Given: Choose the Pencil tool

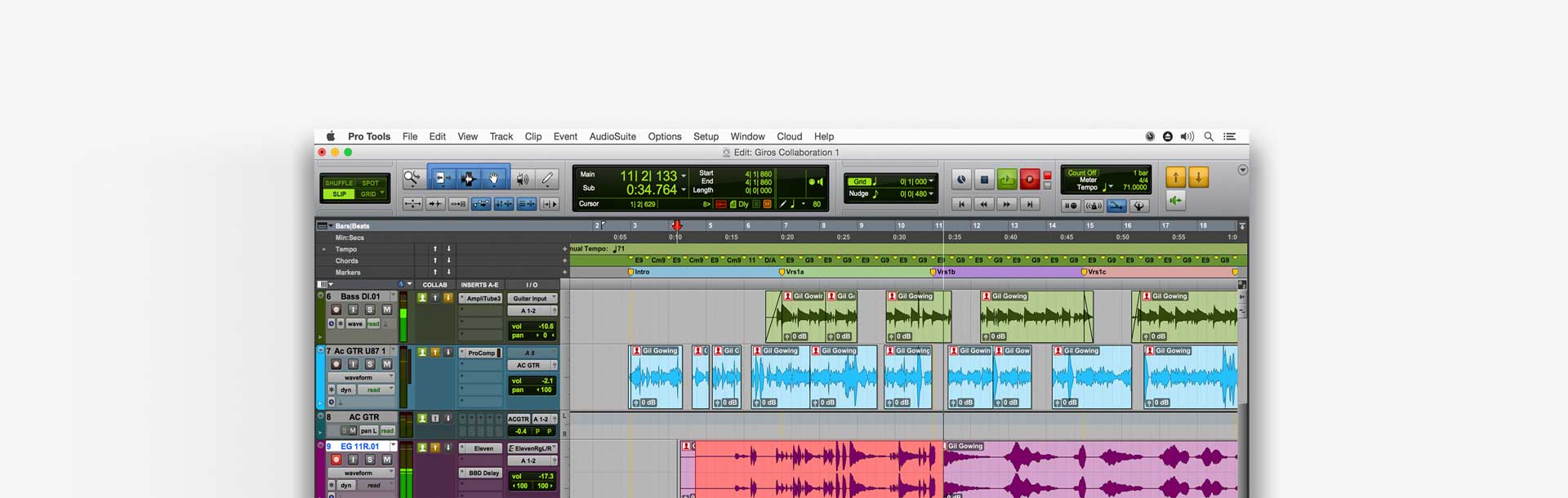Looking at the screenshot, I should (548, 178).
